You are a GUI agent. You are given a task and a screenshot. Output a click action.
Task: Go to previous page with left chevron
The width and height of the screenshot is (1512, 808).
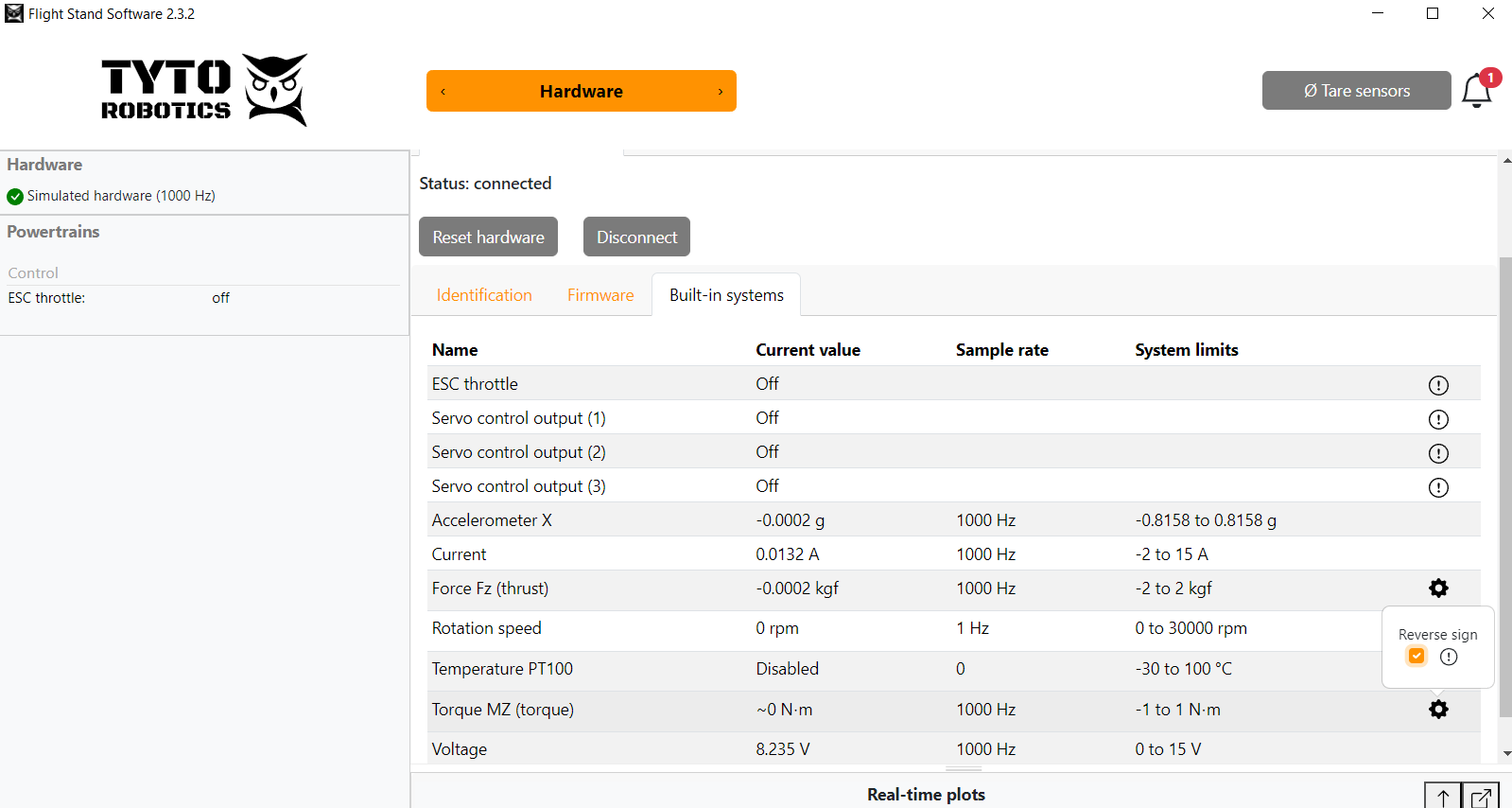pos(443,92)
